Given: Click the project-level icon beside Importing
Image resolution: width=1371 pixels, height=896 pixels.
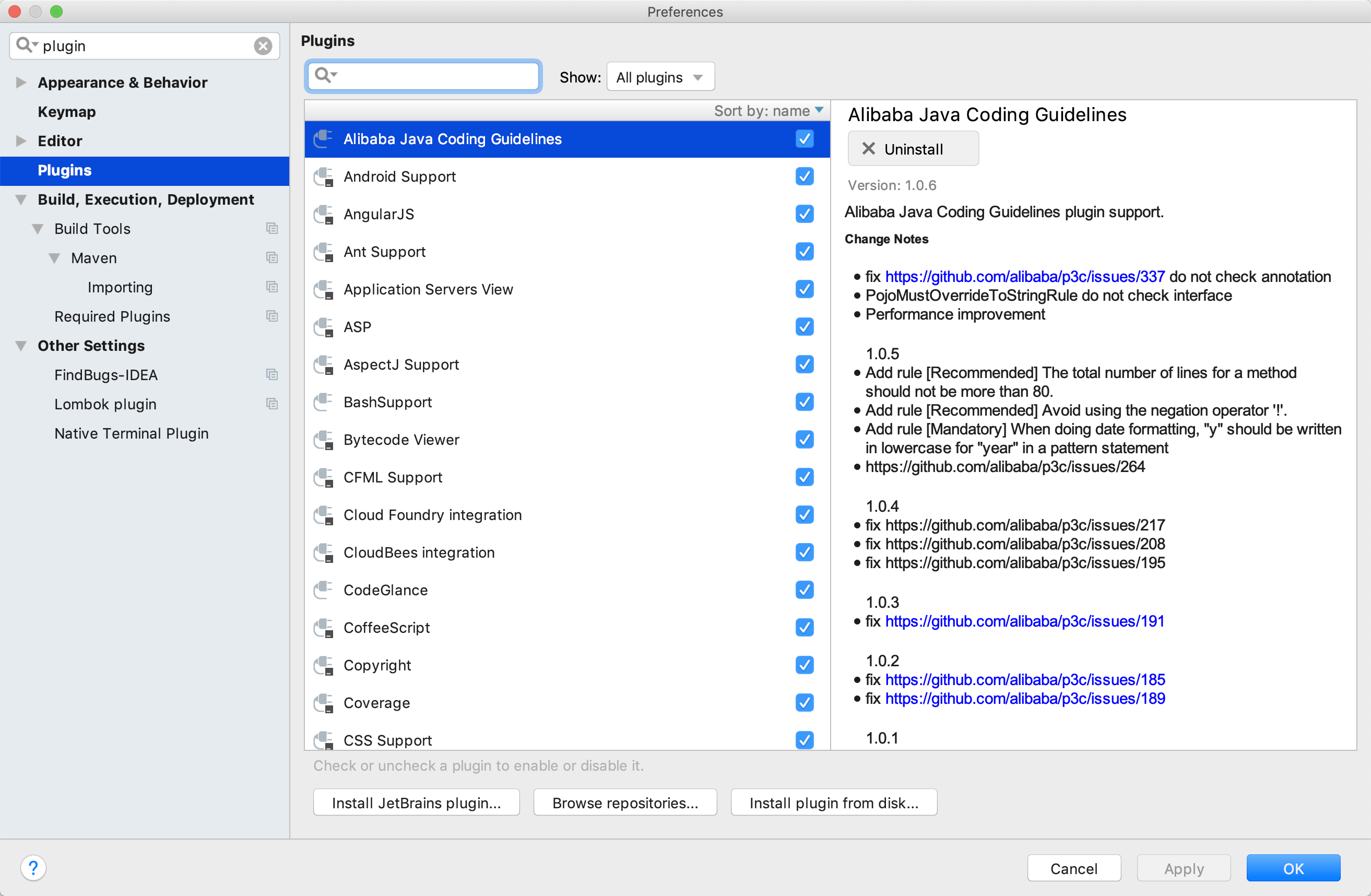Looking at the screenshot, I should pyautogui.click(x=272, y=287).
